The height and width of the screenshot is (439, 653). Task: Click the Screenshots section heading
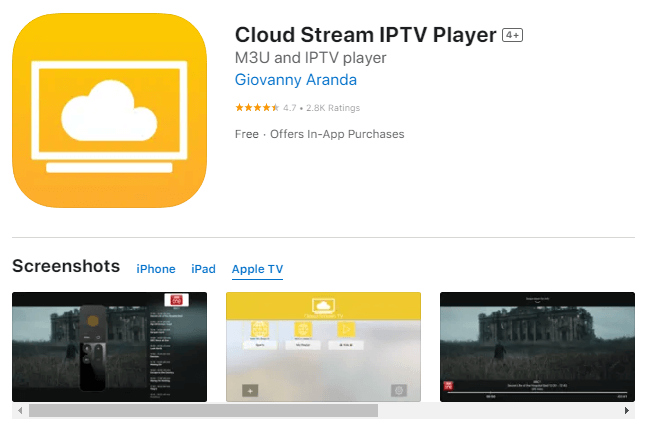(x=66, y=266)
